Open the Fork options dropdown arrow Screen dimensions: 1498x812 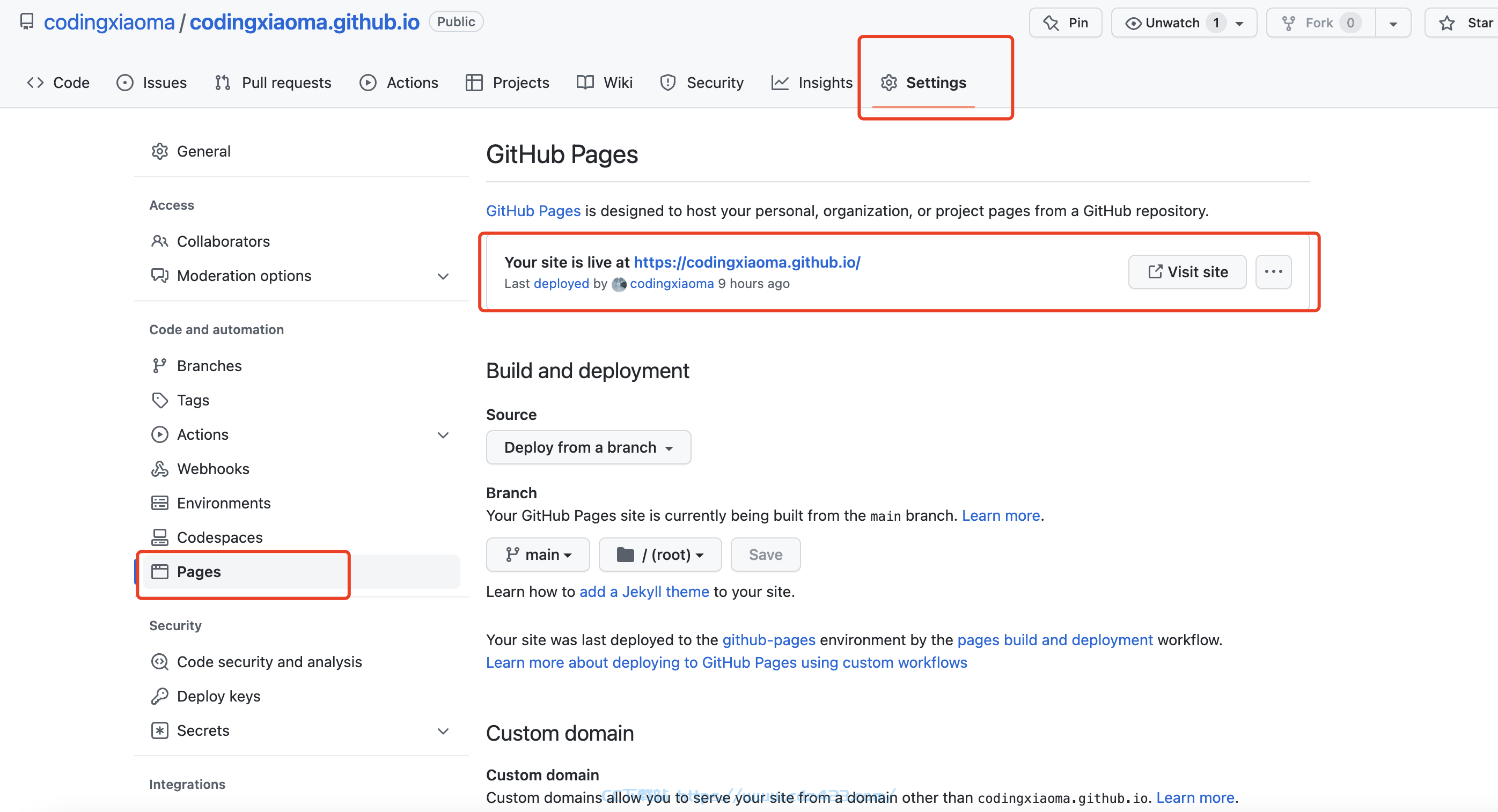click(x=1393, y=23)
